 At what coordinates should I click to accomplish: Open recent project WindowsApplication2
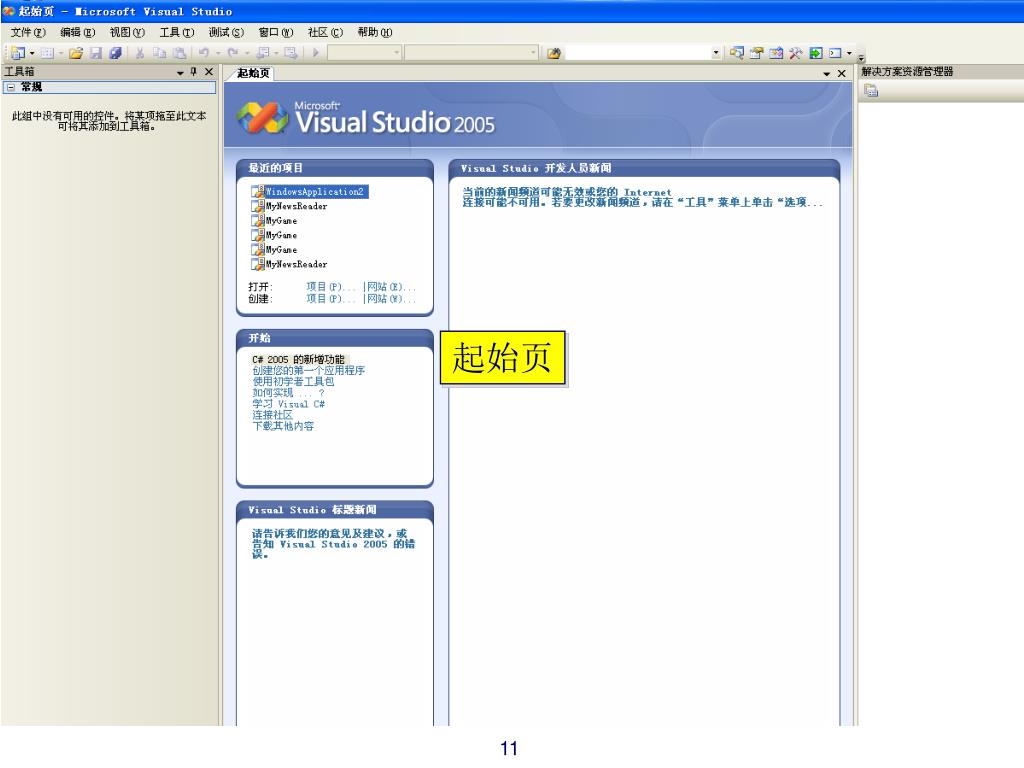[x=314, y=191]
